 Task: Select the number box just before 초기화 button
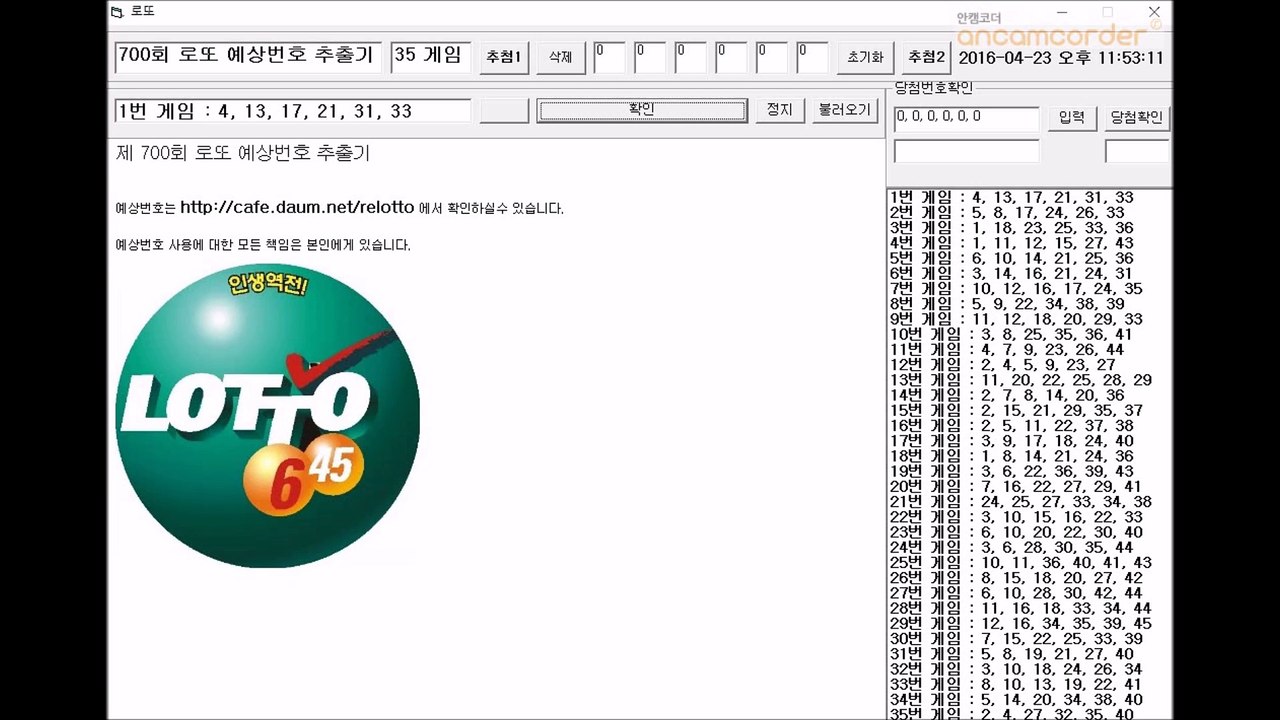pyautogui.click(x=813, y=58)
